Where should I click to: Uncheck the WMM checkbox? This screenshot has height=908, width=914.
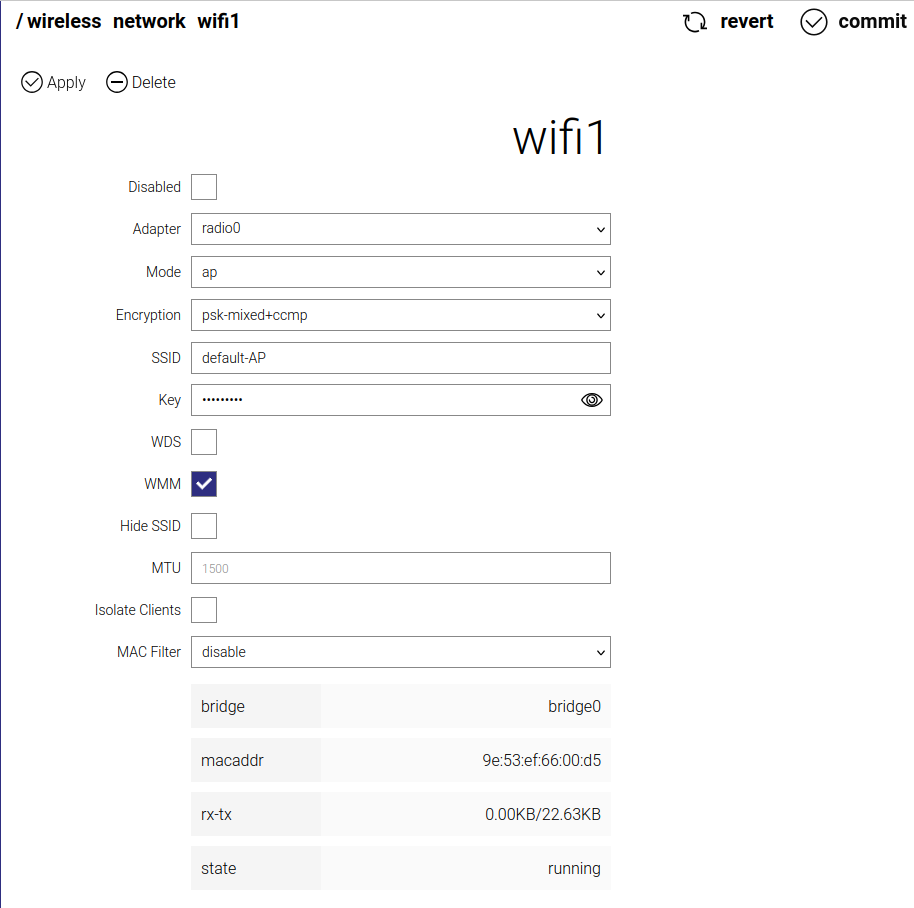coord(203,483)
